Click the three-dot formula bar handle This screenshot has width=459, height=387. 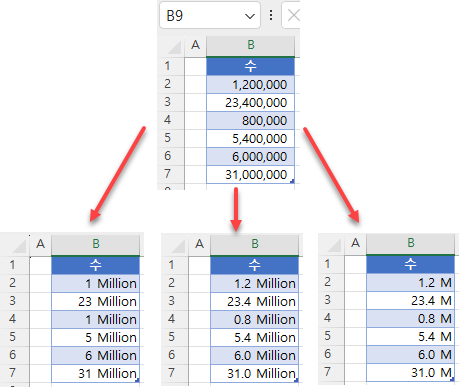tap(271, 15)
